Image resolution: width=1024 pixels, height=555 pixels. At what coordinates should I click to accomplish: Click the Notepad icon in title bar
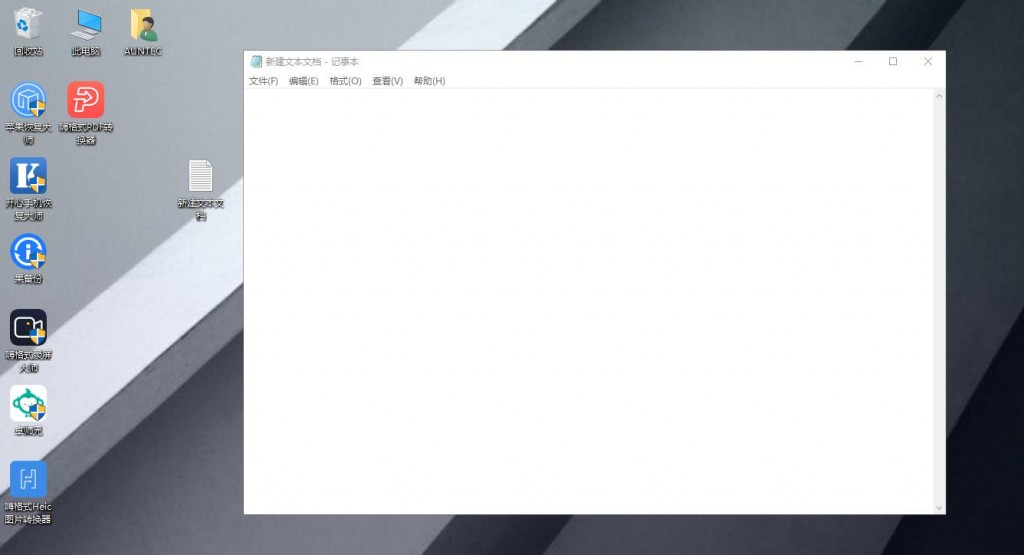click(x=256, y=61)
